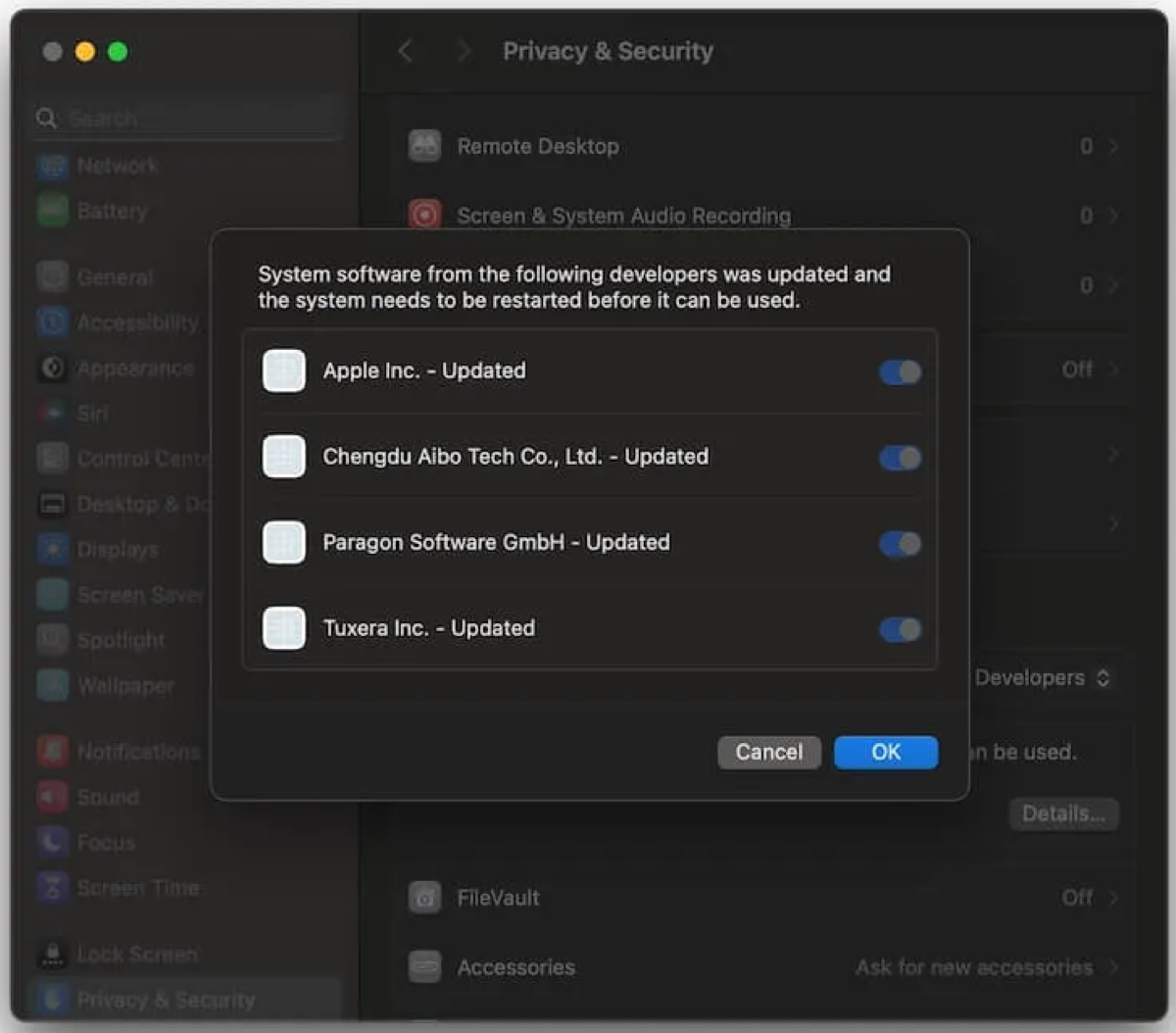Open Ask for new accessories dropdown
Image resolution: width=1176 pixels, height=1033 pixels.
tap(987, 967)
